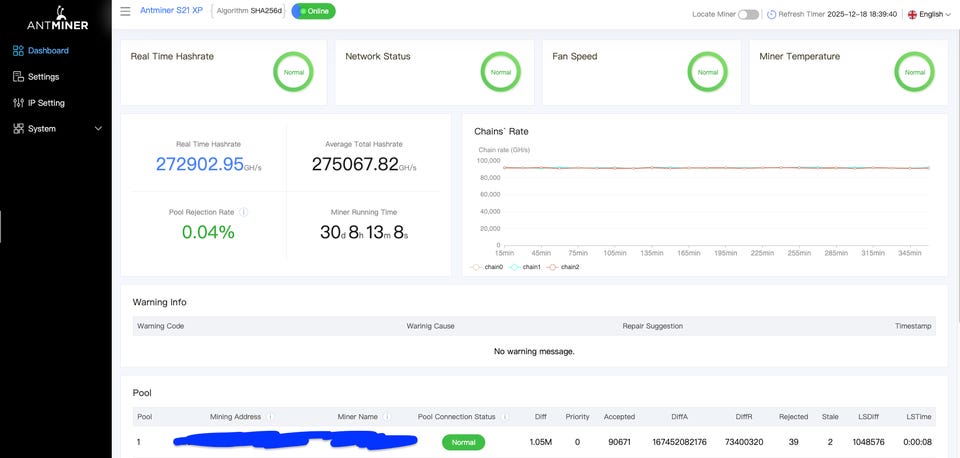Click the Warning Code column header
Image resolution: width=960 pixels, height=458 pixels.
coord(160,326)
